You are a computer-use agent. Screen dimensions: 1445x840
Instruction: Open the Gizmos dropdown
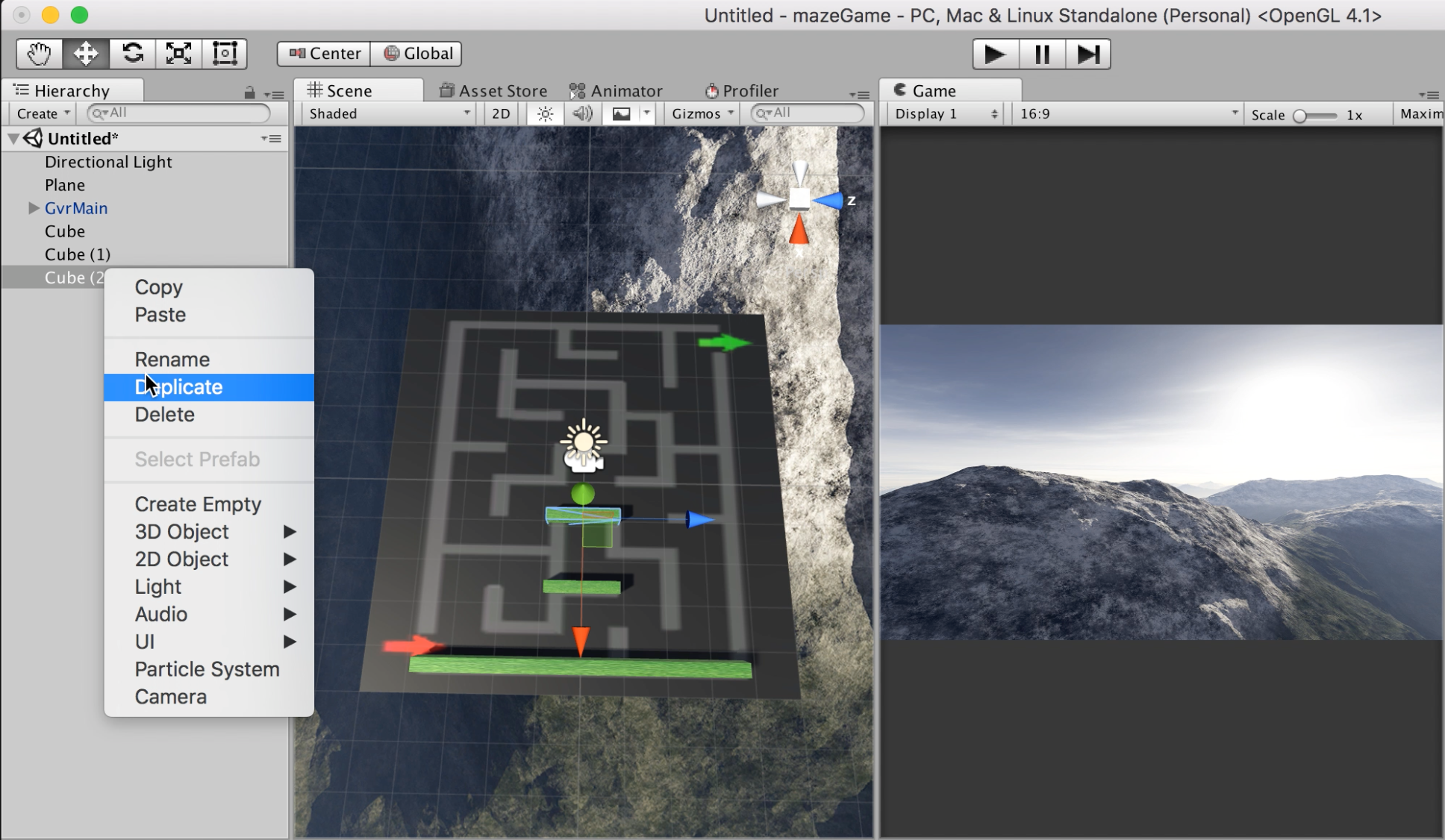tap(702, 113)
